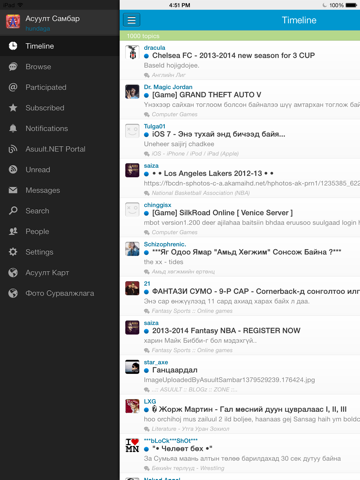The width and height of the screenshot is (360, 480).
Task: Open Фото Сурвалжлага section
Action: [x=60, y=293]
